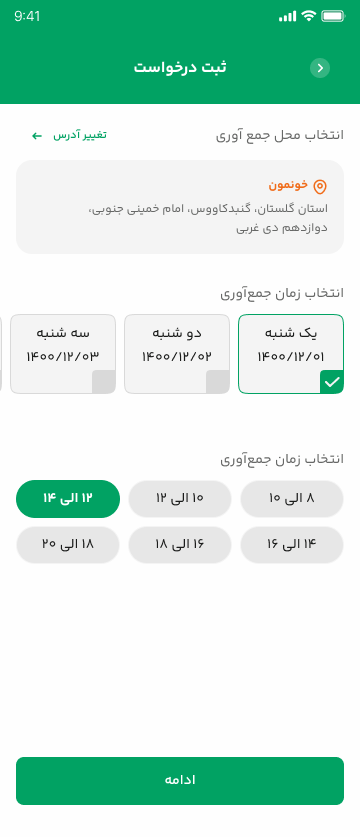Tap the back chevron icon in header
Image resolution: width=360 pixels, height=837 pixels.
click(320, 68)
